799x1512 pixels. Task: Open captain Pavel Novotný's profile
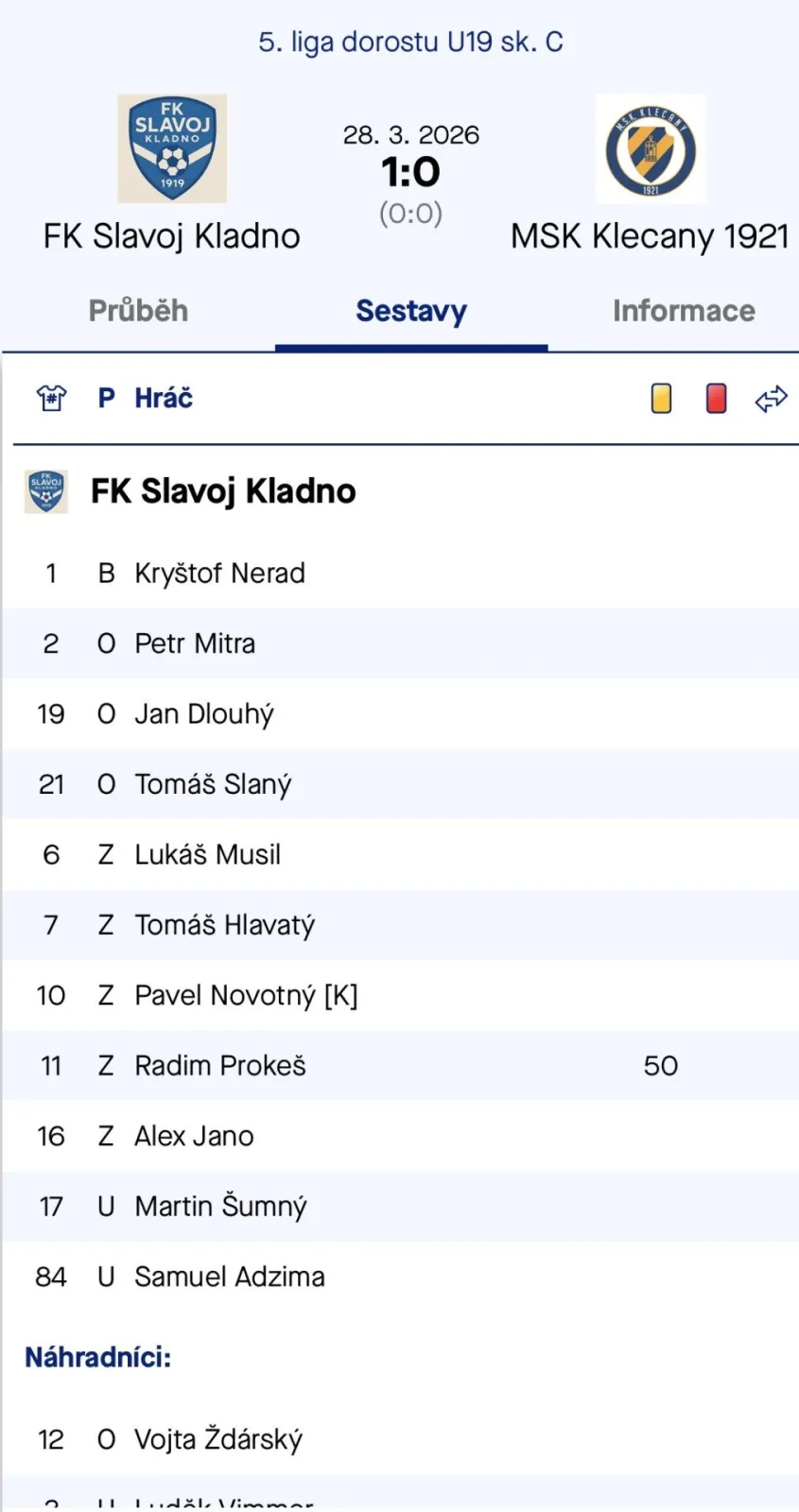tap(246, 995)
